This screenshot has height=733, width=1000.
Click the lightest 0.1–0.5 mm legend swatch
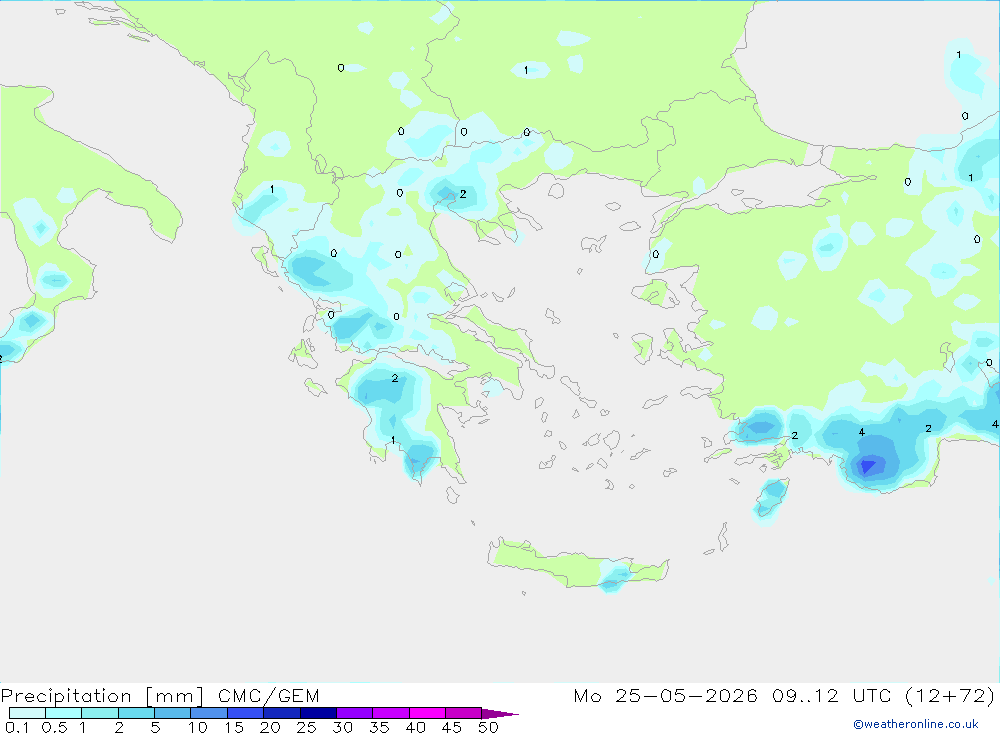pyautogui.click(x=27, y=713)
